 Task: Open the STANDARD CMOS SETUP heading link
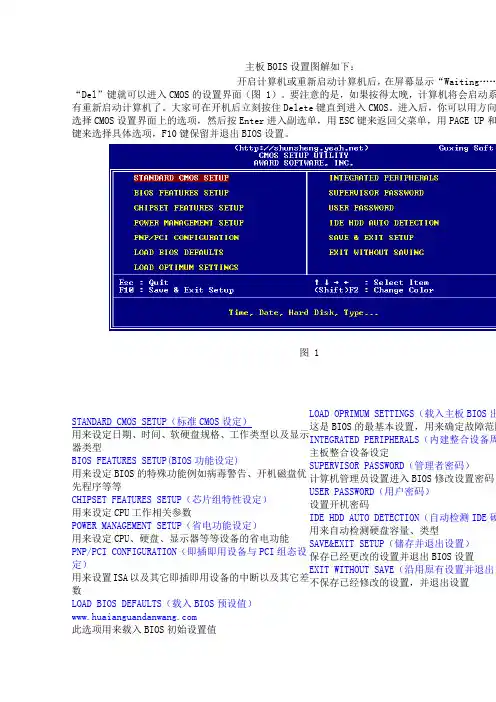click(160, 422)
